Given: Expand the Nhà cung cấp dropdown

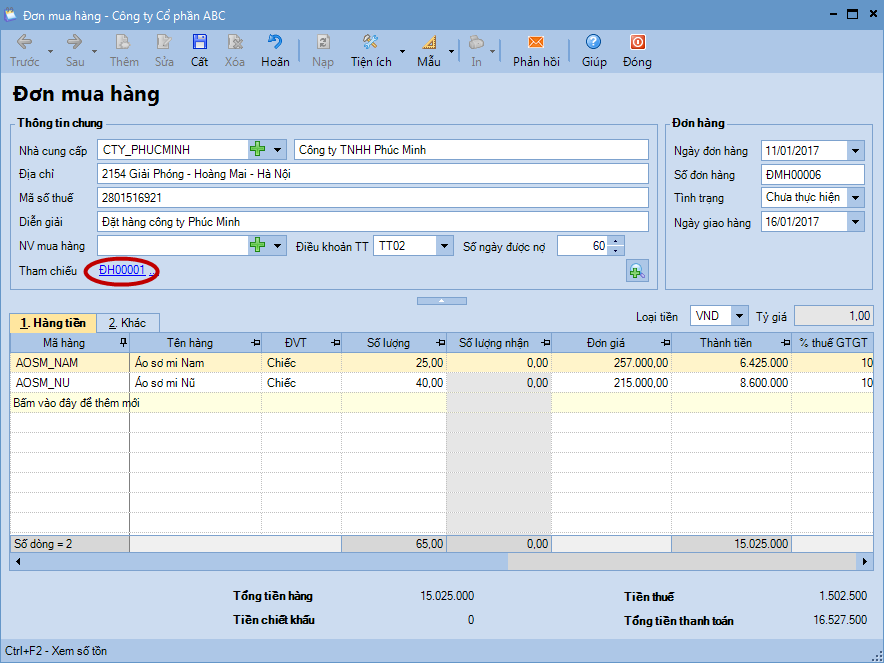Looking at the screenshot, I should pyautogui.click(x=278, y=149).
